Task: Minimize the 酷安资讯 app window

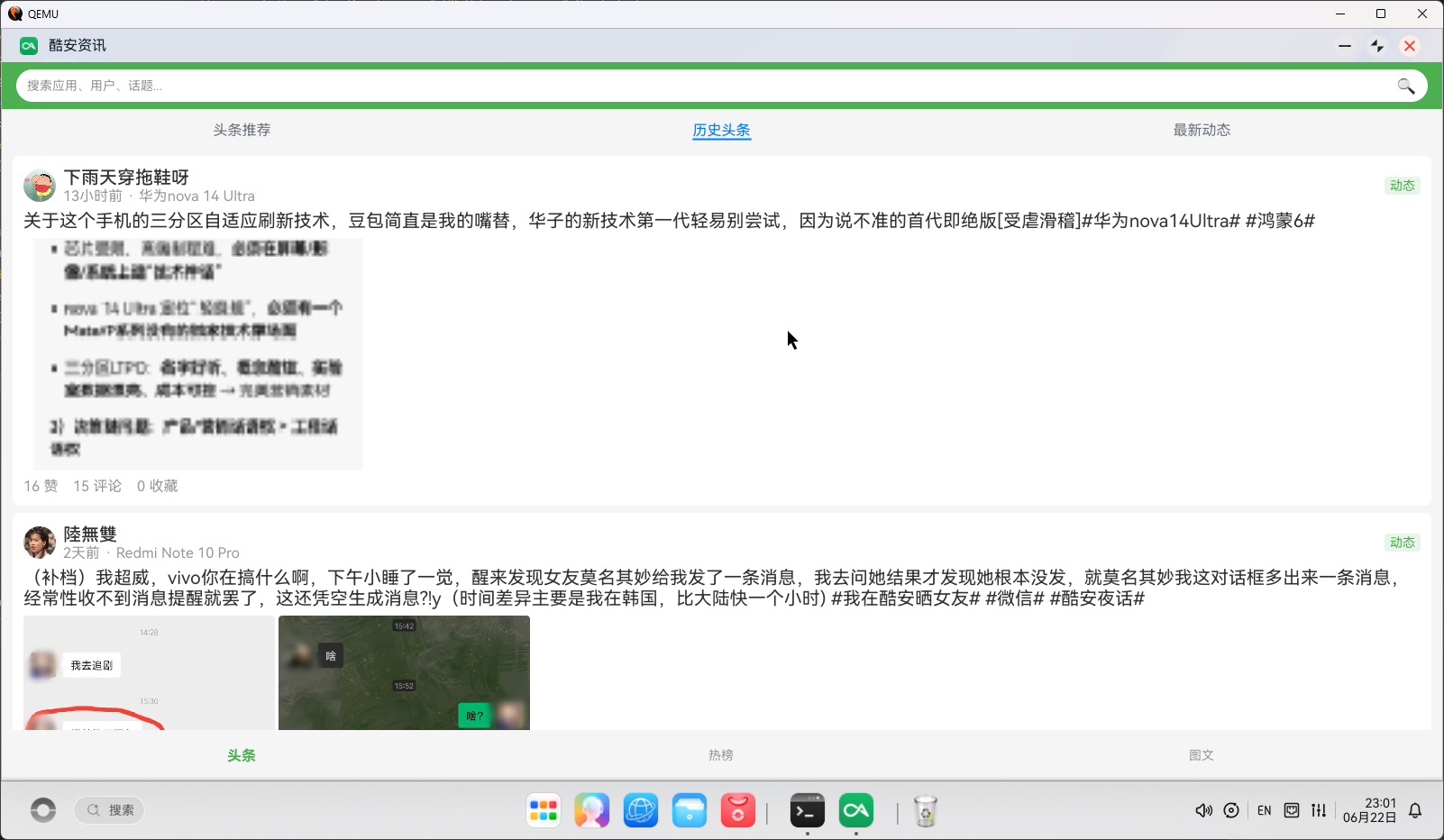Action: click(1345, 46)
